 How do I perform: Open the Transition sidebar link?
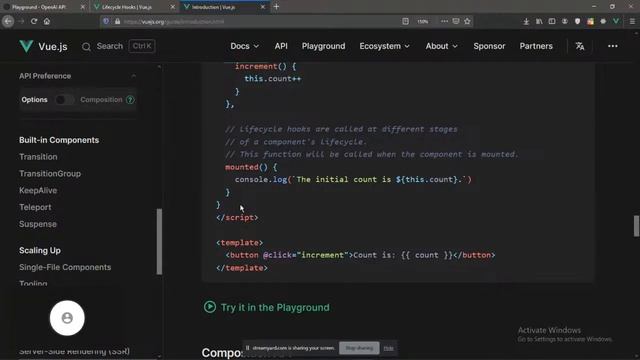pyautogui.click(x=38, y=157)
